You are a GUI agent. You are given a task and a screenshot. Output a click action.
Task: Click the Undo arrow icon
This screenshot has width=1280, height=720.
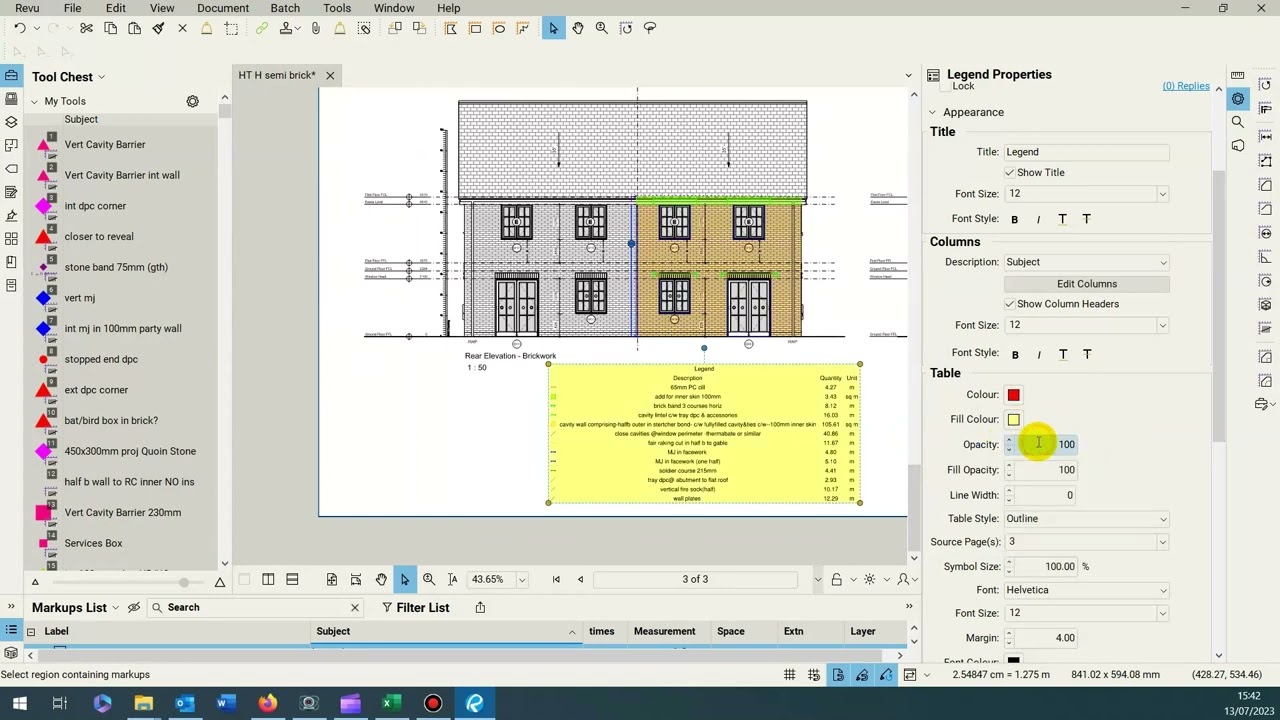coord(19,29)
